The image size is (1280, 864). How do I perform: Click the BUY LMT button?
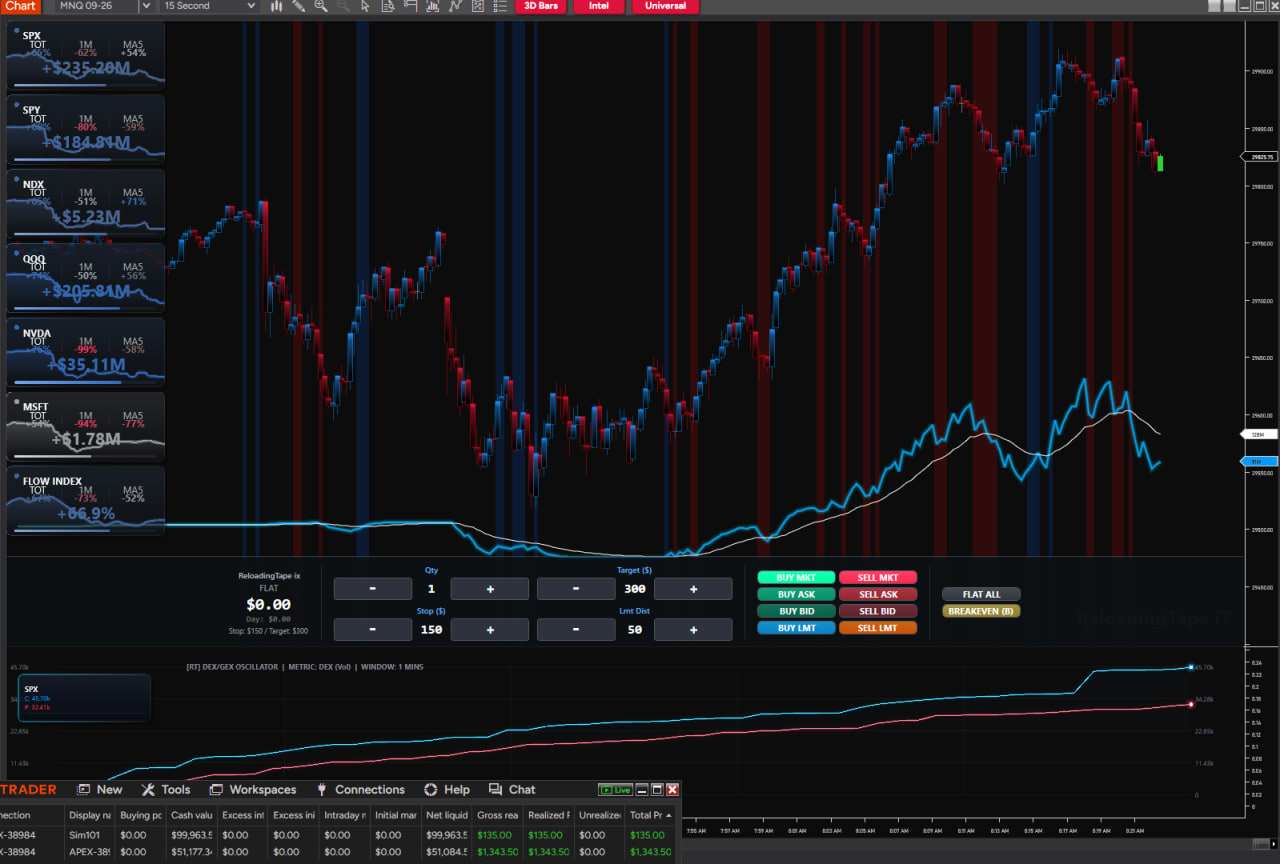tap(796, 628)
